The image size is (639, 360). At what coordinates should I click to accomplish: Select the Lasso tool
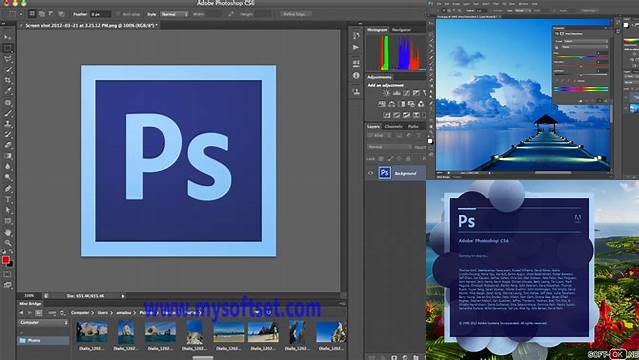tap(7, 59)
